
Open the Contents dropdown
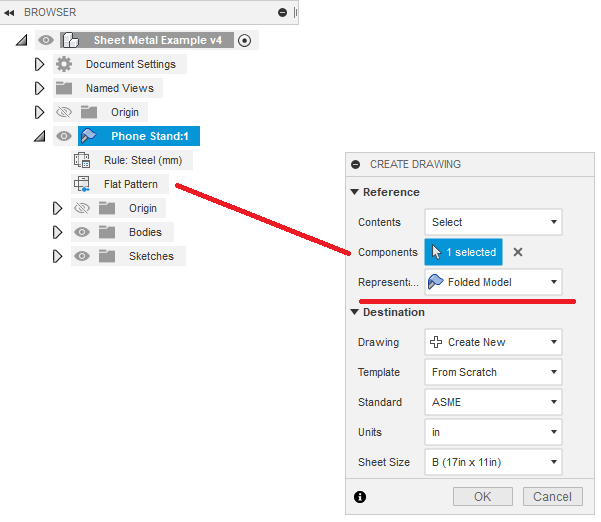pyautogui.click(x=493, y=222)
